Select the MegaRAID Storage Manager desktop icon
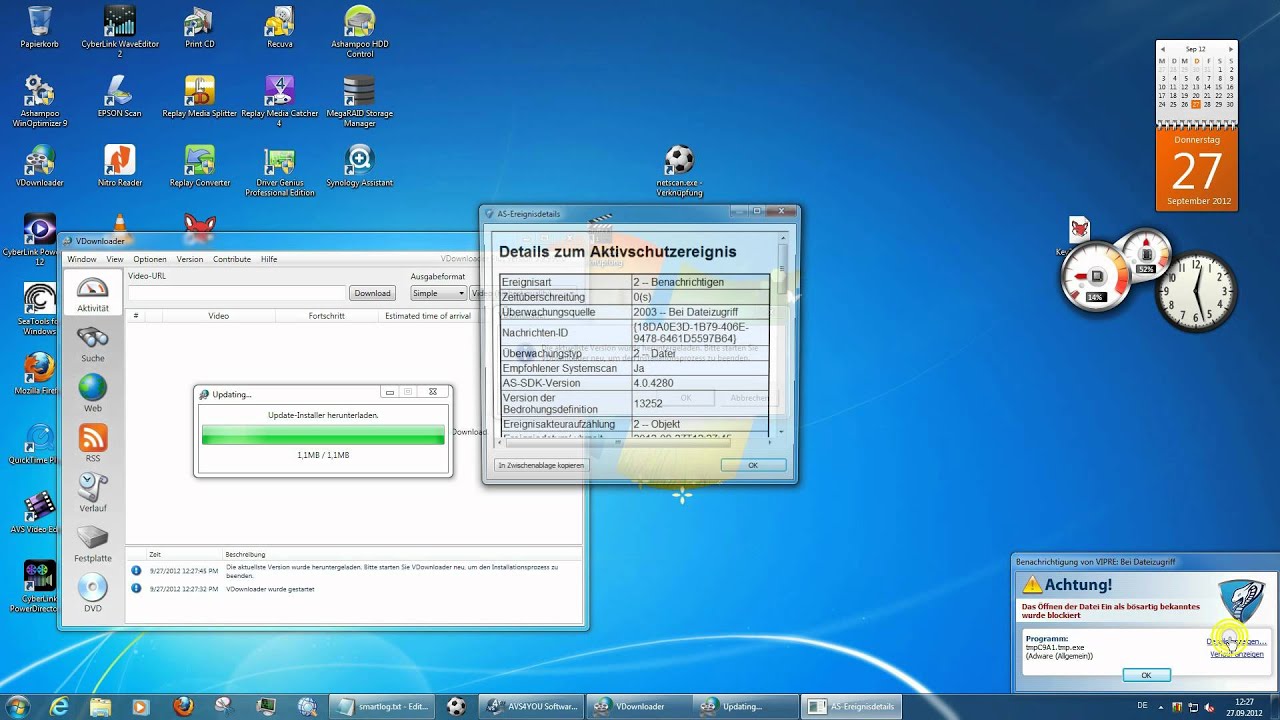The image size is (1280, 720). [x=360, y=101]
